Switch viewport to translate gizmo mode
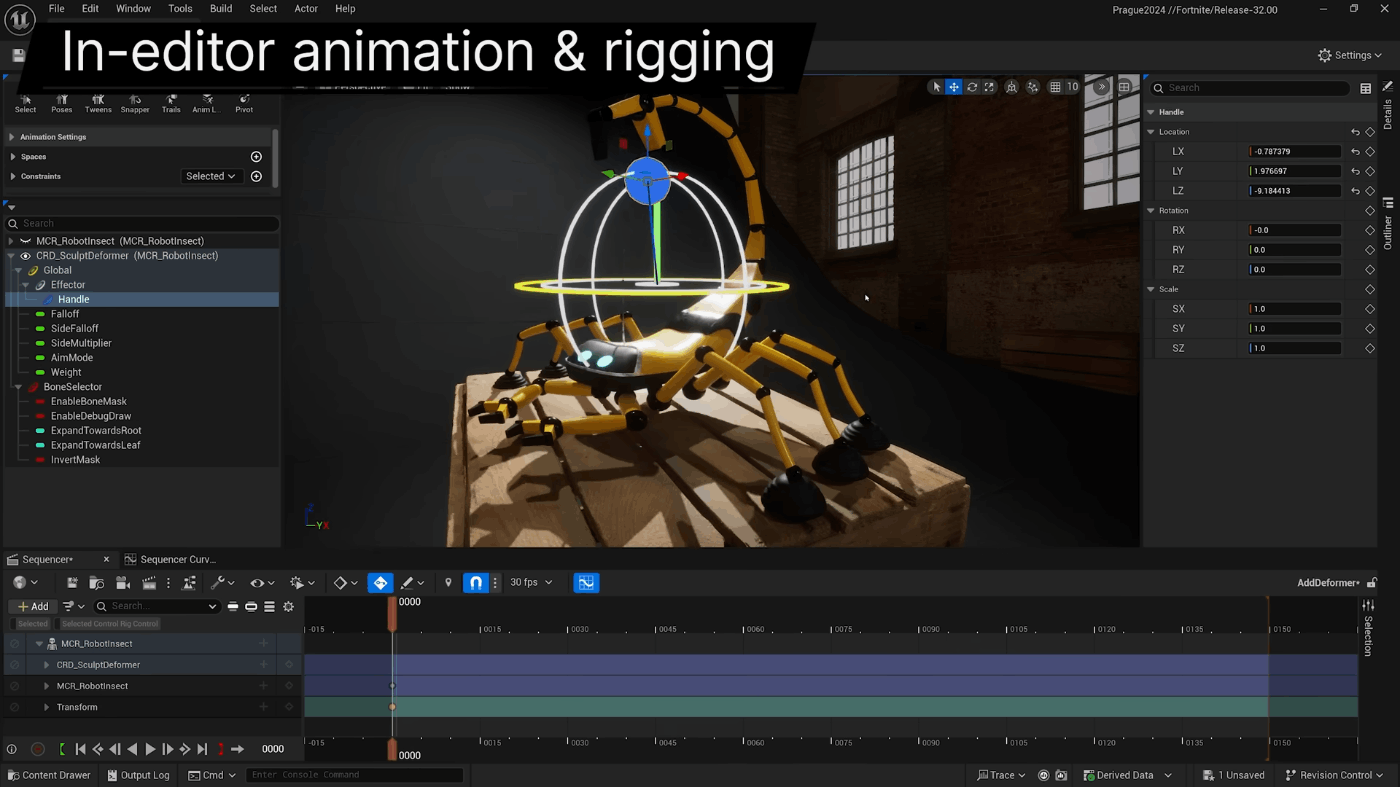Viewport: 1400px width, 787px height. click(x=954, y=87)
